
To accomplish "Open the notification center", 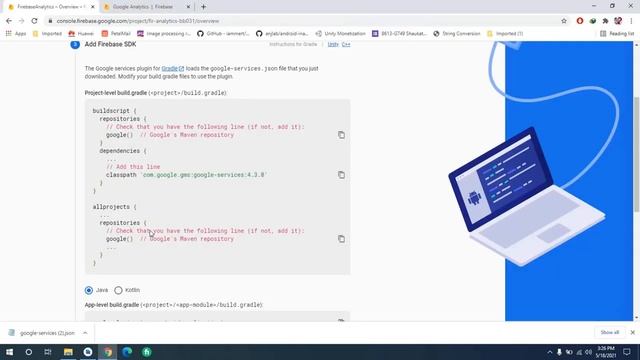I will click(627, 352).
